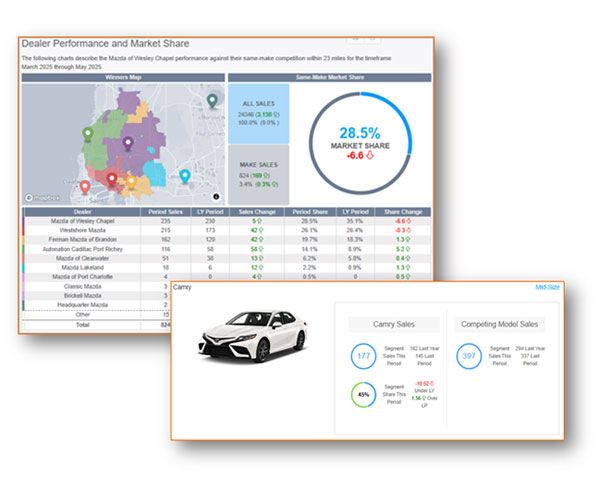Click the dark red map pin
600x500 pixels.
[x=111, y=179]
